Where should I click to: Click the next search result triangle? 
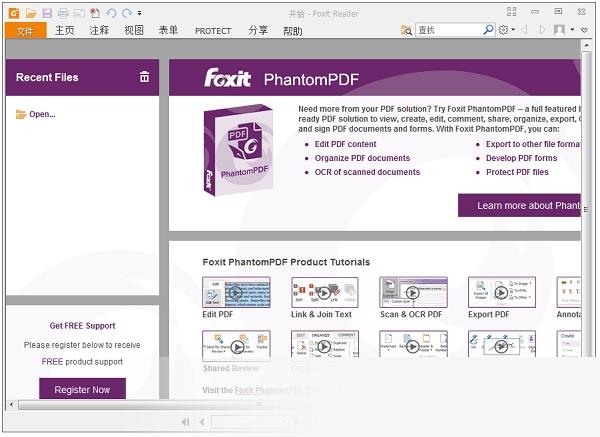pyautogui.click(x=542, y=30)
